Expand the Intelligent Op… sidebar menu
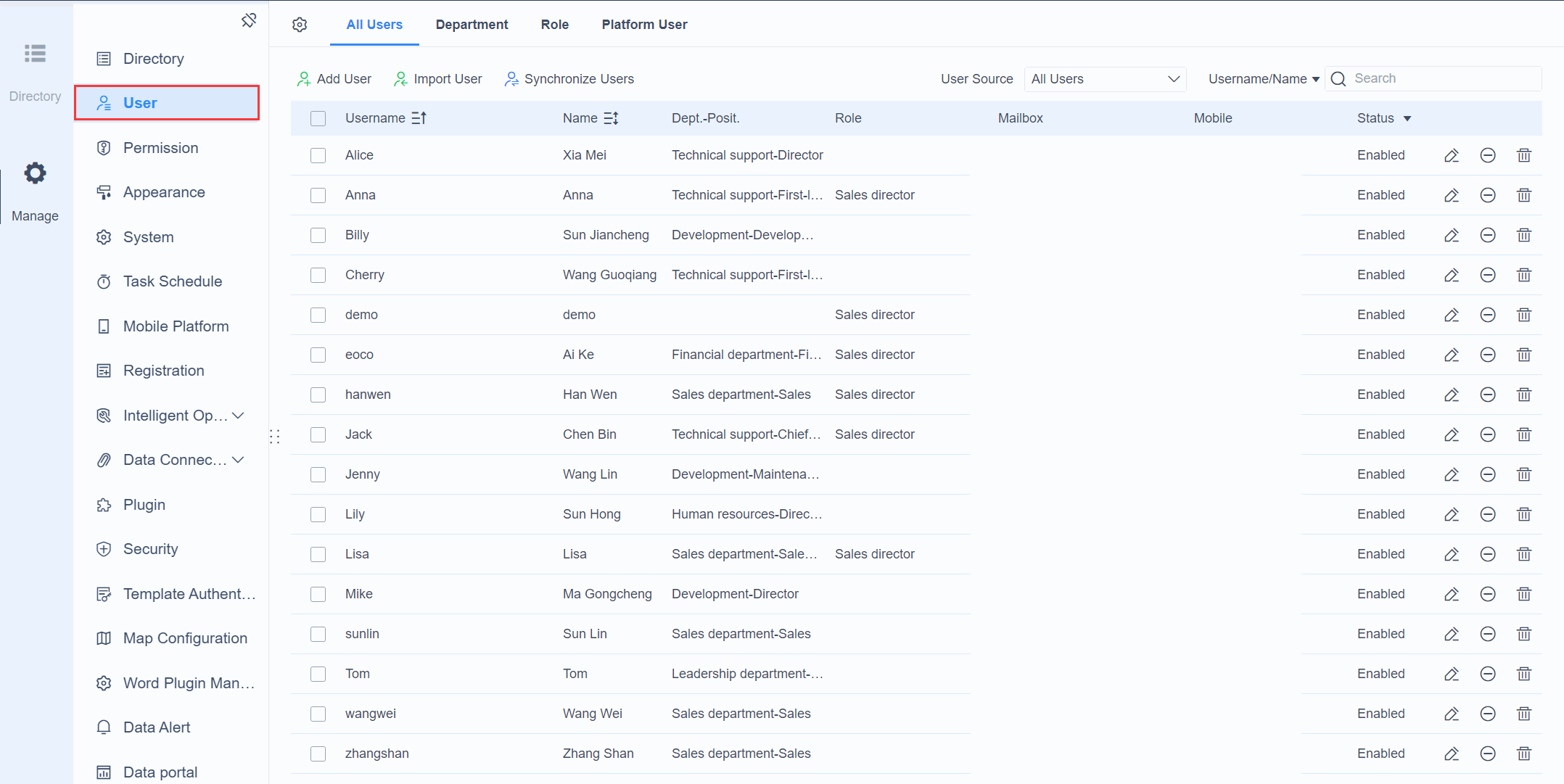 click(x=238, y=416)
